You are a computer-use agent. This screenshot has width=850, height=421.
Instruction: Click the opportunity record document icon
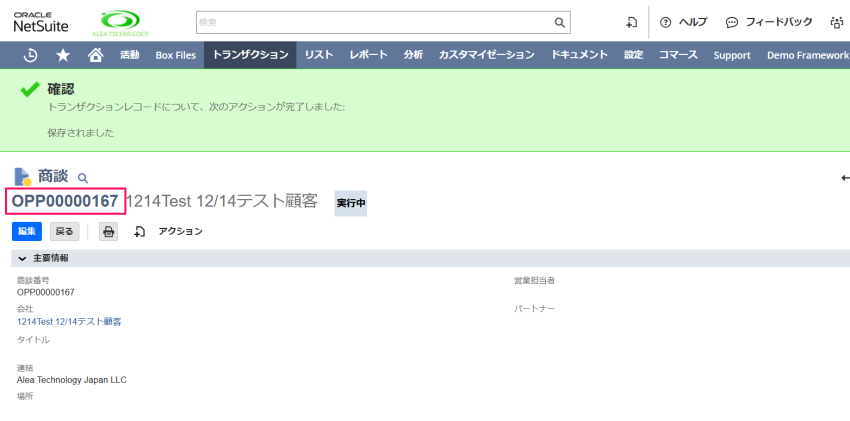[23, 177]
